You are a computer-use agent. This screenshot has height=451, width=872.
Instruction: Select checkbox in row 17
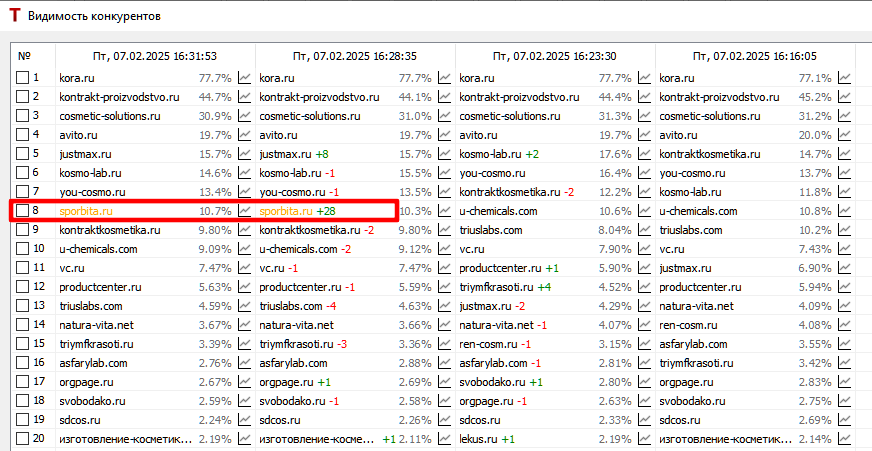pos(22,381)
